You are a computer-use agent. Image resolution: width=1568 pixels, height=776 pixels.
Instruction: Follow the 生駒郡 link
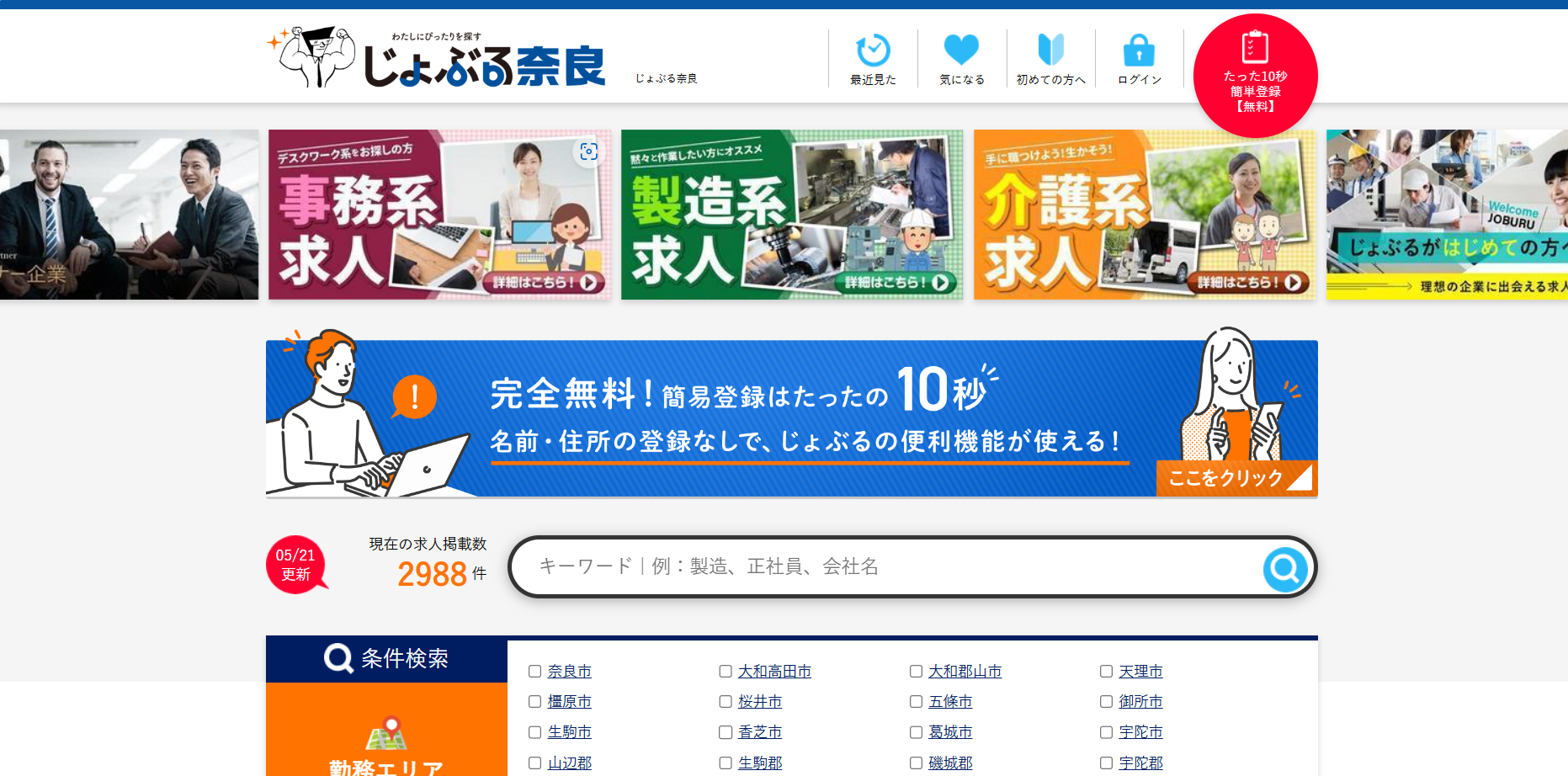pyautogui.click(x=760, y=763)
